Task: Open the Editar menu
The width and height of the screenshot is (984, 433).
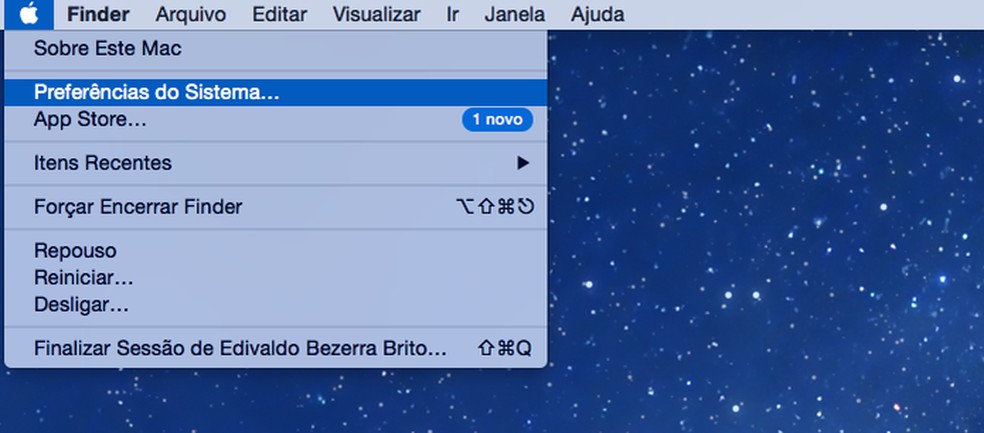Action: click(280, 14)
